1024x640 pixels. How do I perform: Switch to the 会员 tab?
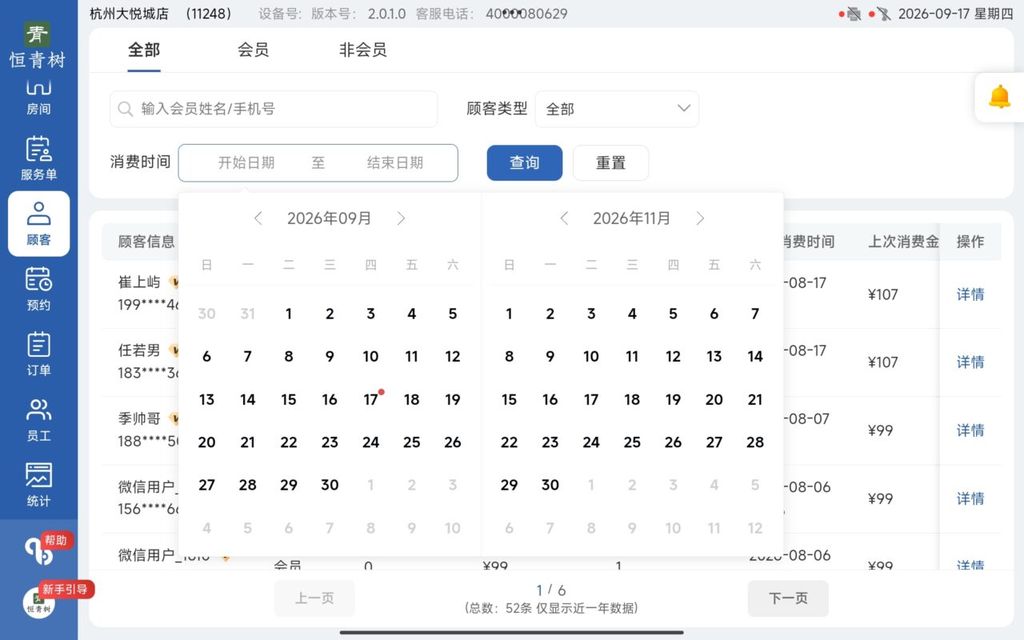(x=253, y=50)
